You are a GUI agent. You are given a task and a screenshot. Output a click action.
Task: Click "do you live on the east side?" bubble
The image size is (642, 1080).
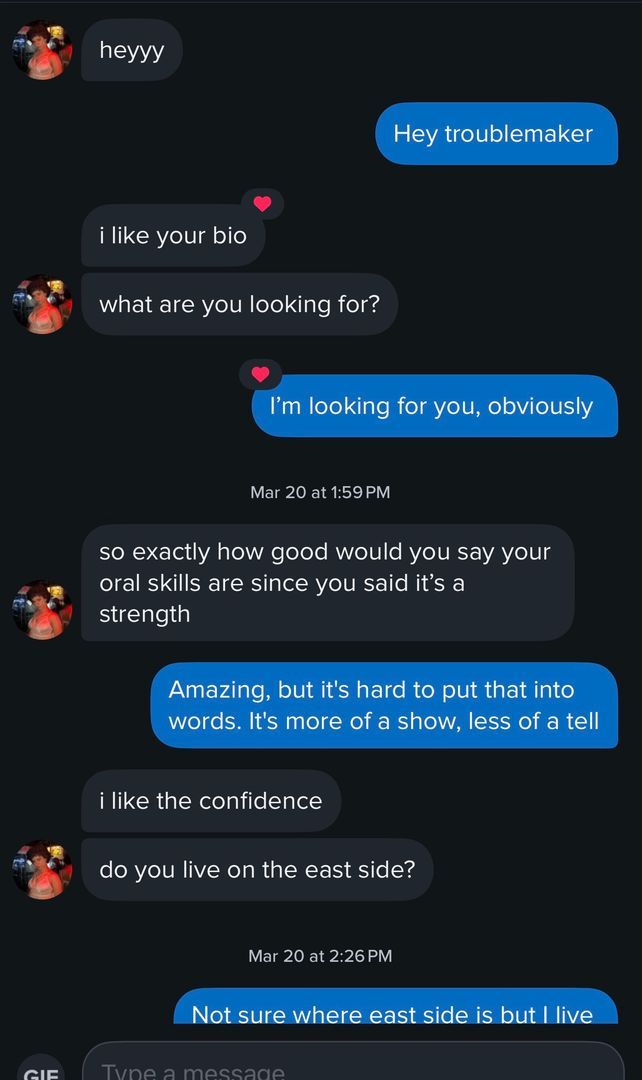tap(256, 869)
